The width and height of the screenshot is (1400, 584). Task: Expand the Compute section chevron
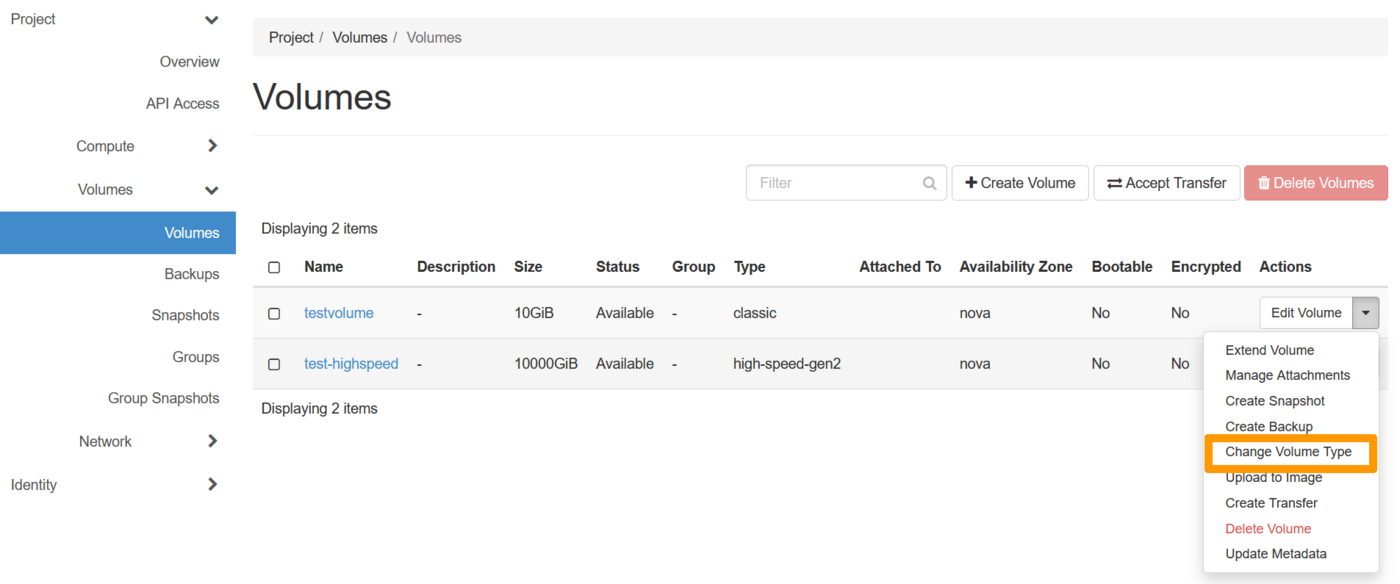coord(211,145)
